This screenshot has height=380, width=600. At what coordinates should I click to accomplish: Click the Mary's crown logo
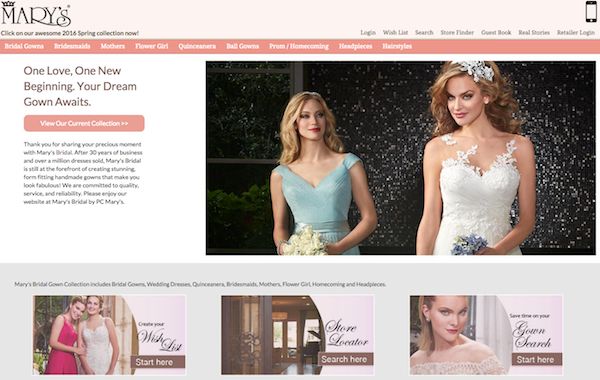pos(36,14)
